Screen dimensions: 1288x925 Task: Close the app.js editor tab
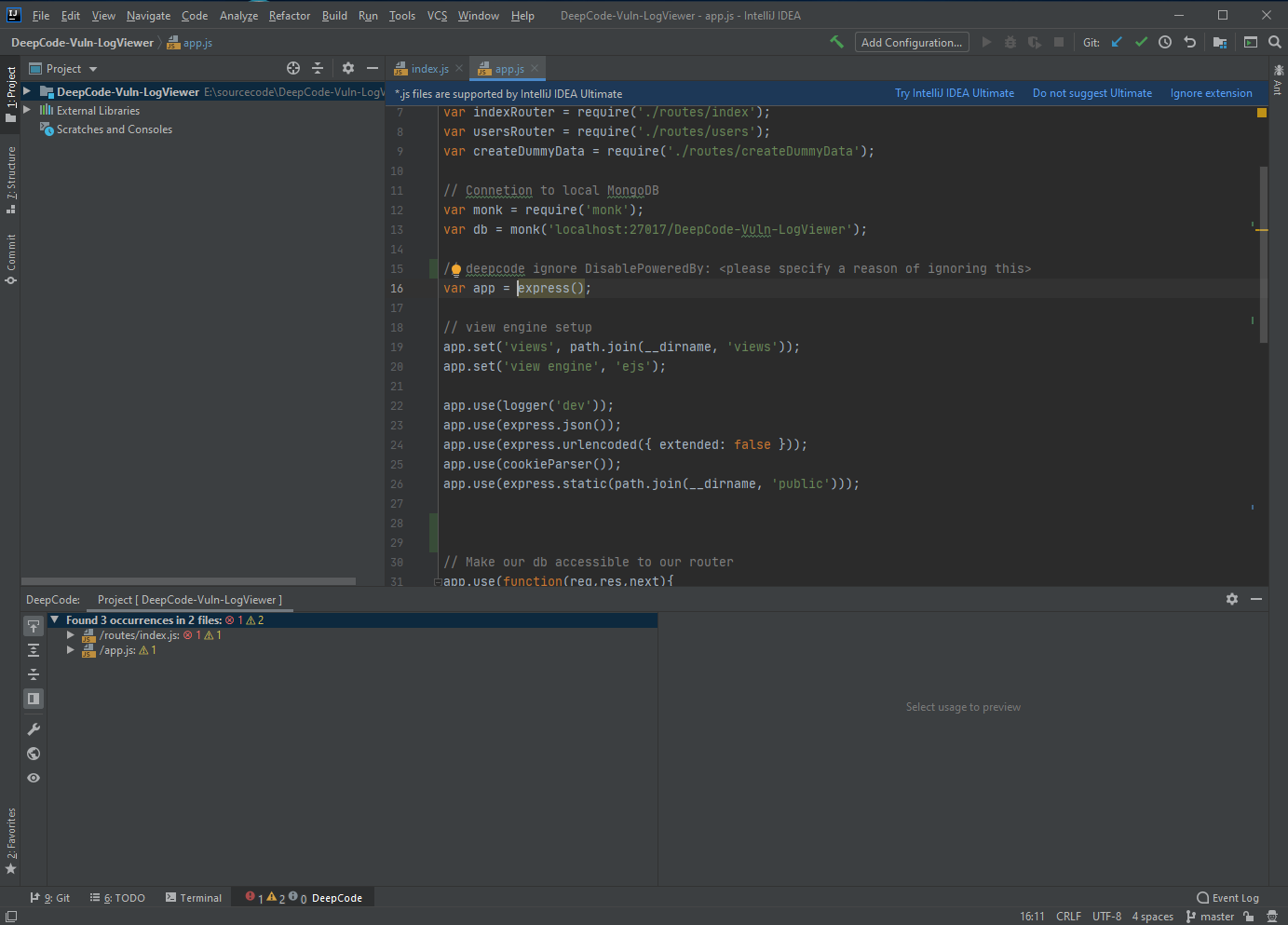(534, 69)
